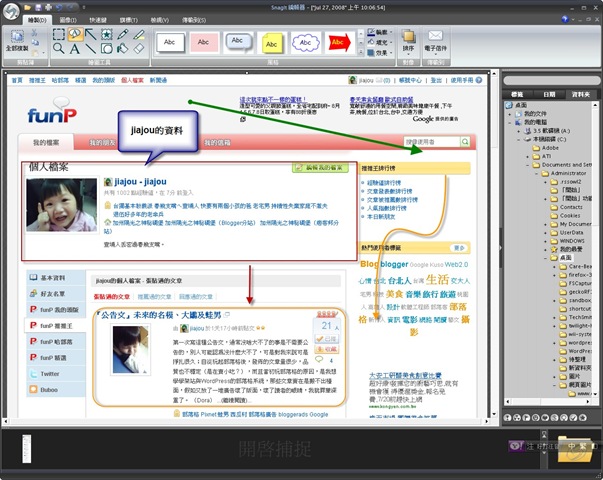Select the text tool (letter A)

(x=75, y=47)
